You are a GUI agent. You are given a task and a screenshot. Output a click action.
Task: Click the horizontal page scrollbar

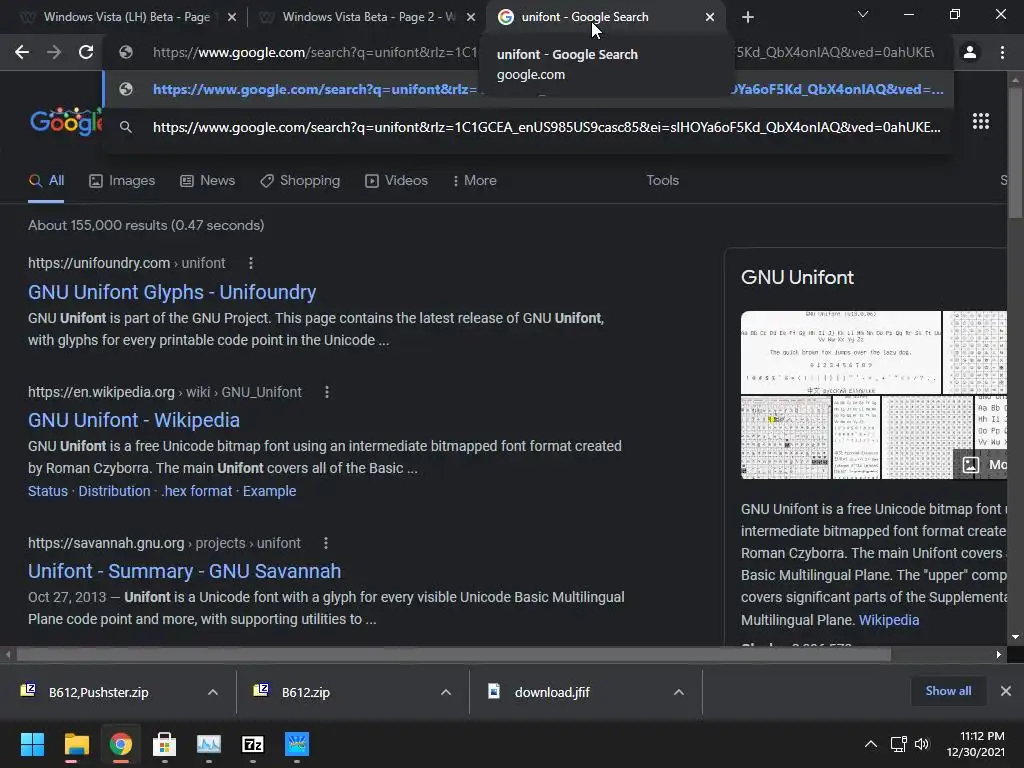(454, 654)
